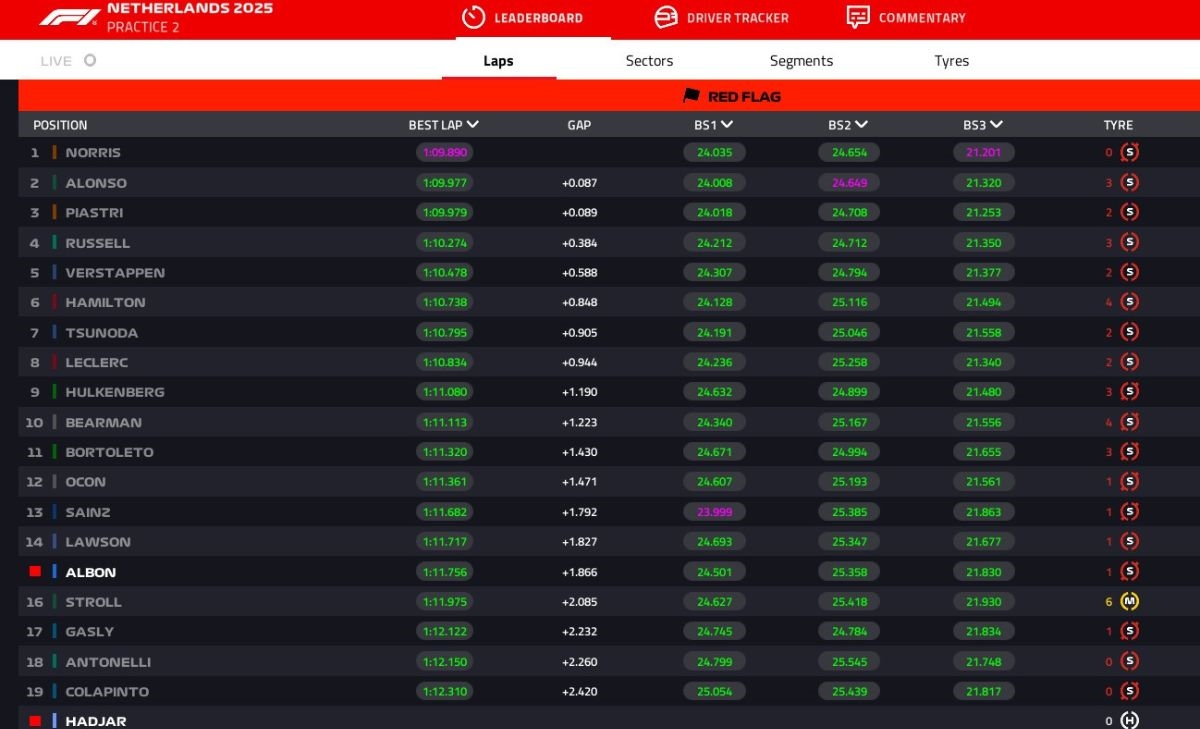This screenshot has height=729, width=1200.
Task: Click Hadjar's white hard tyre icon
Action: (x=1130, y=720)
